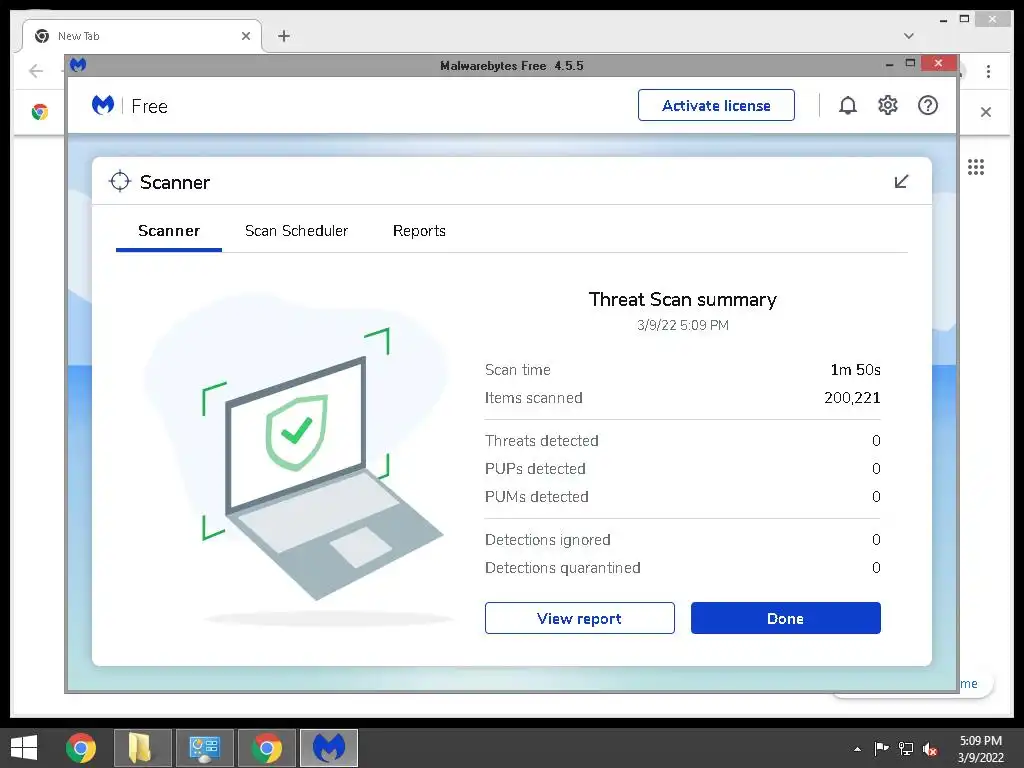Select the Chrome New Tab tab
1024x768 pixels.
pos(142,36)
